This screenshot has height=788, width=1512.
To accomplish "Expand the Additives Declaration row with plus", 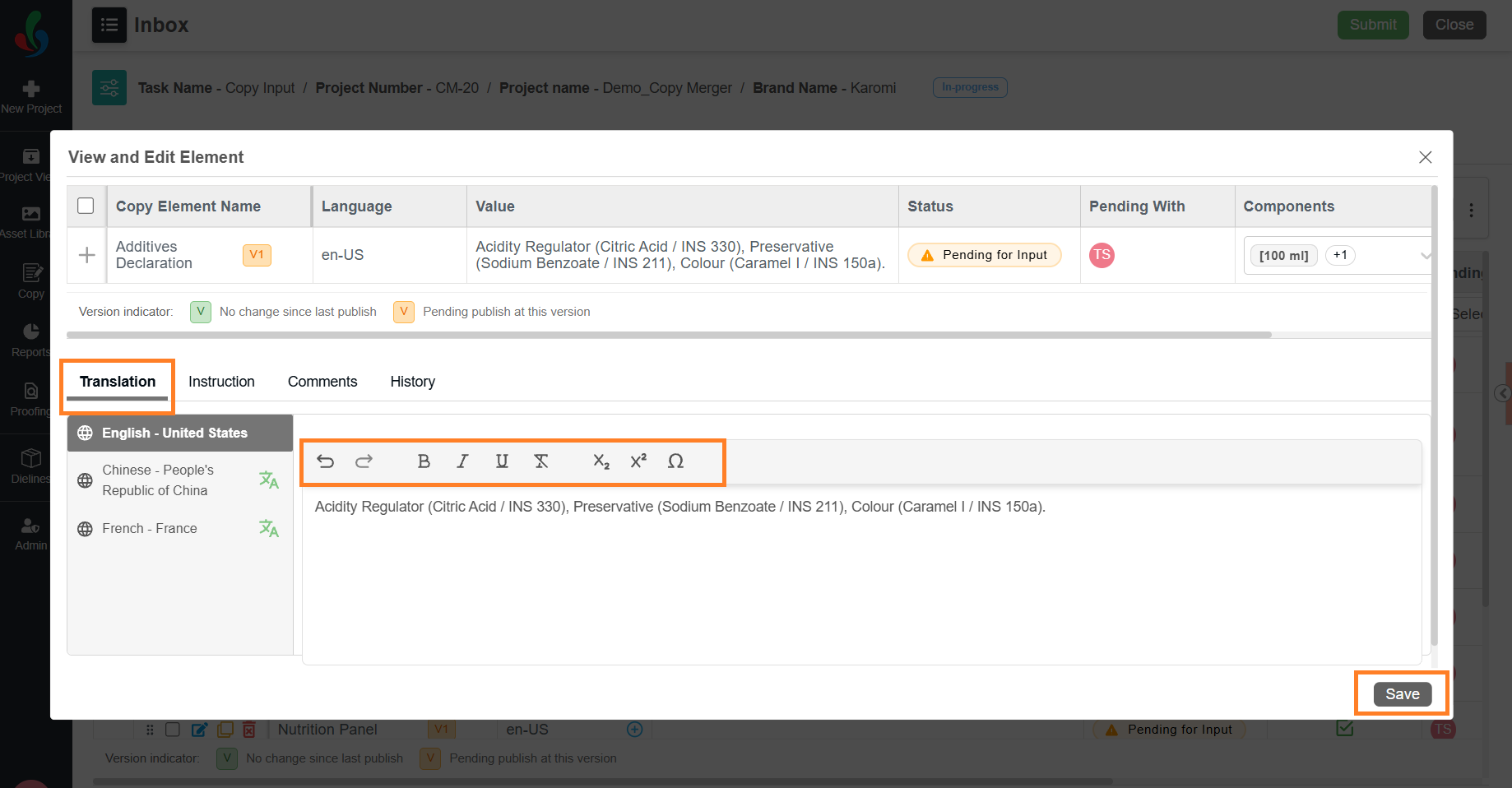I will click(86, 255).
